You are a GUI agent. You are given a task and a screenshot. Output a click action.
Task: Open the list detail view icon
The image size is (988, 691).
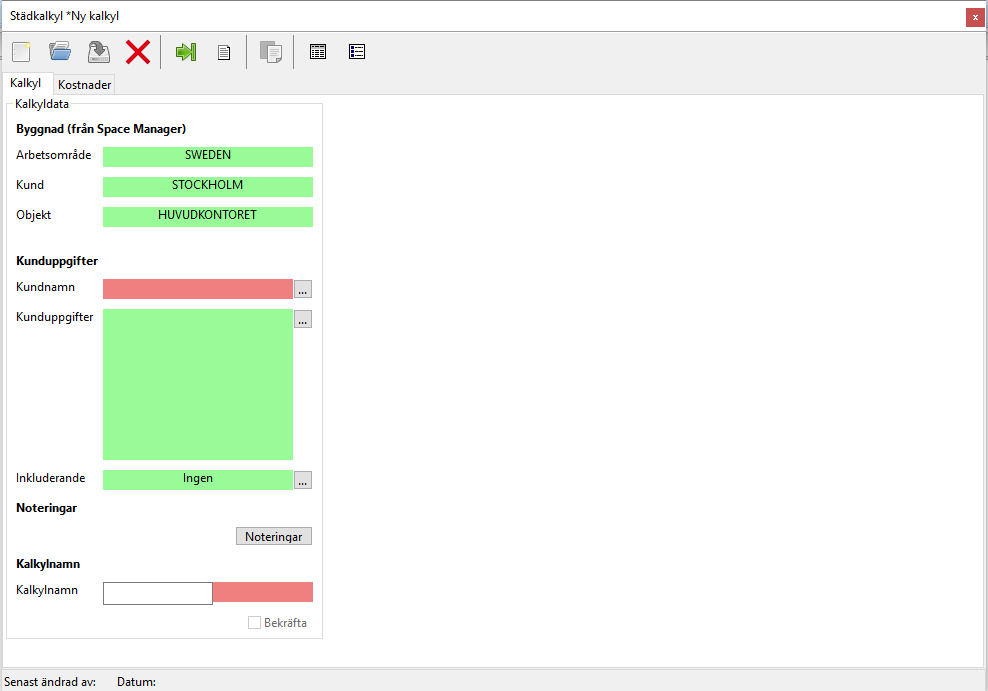tap(357, 52)
